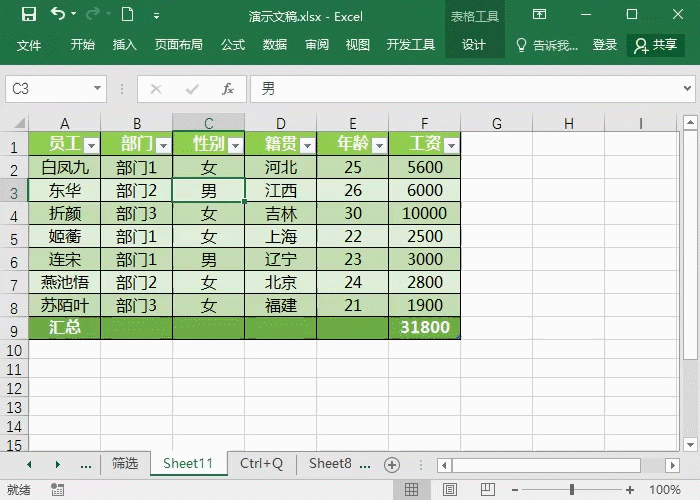The image size is (700, 500).
Task: Click the Undo arrow icon
Action: point(58,14)
